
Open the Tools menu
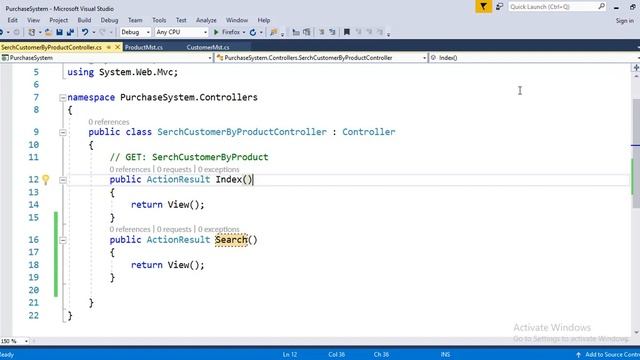click(x=159, y=20)
